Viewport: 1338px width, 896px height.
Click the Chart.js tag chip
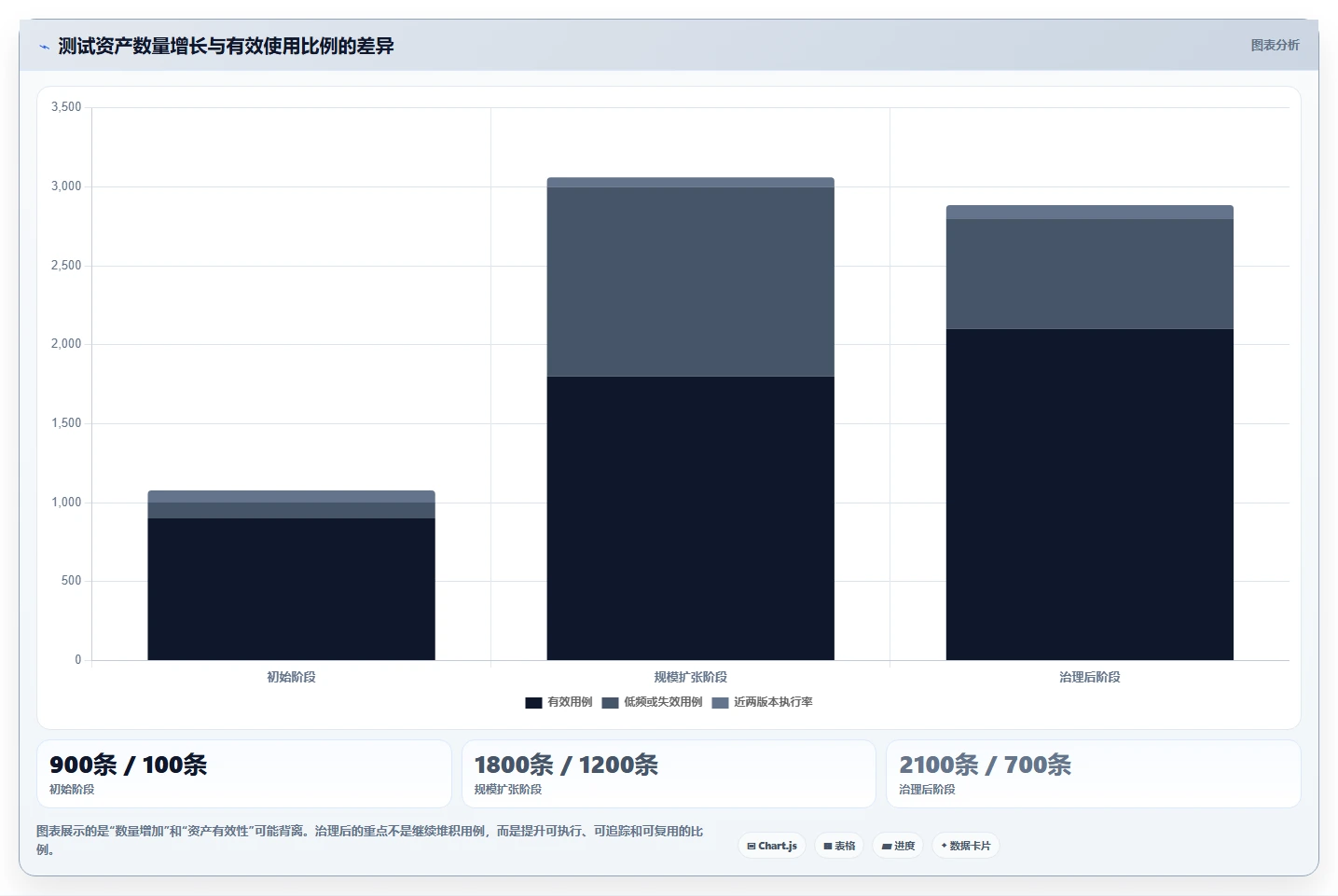[x=772, y=846]
